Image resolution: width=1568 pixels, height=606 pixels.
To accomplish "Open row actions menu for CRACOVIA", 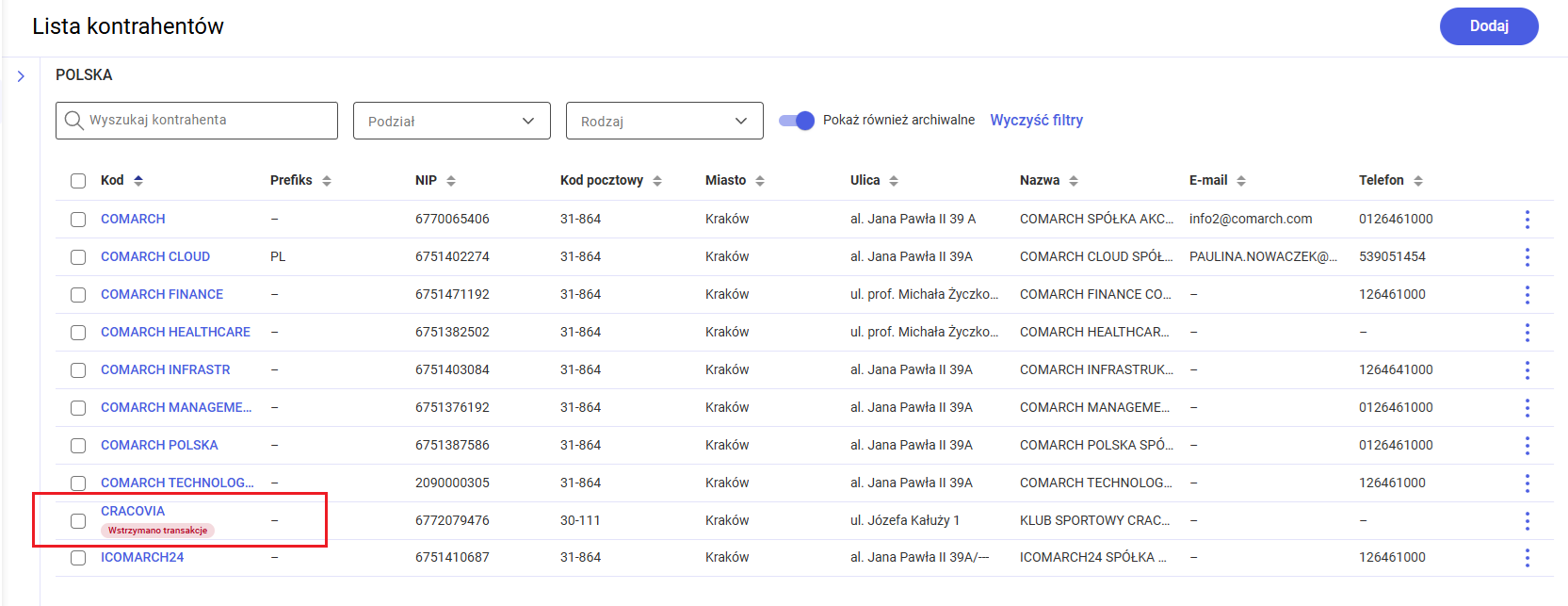I will [x=1527, y=521].
